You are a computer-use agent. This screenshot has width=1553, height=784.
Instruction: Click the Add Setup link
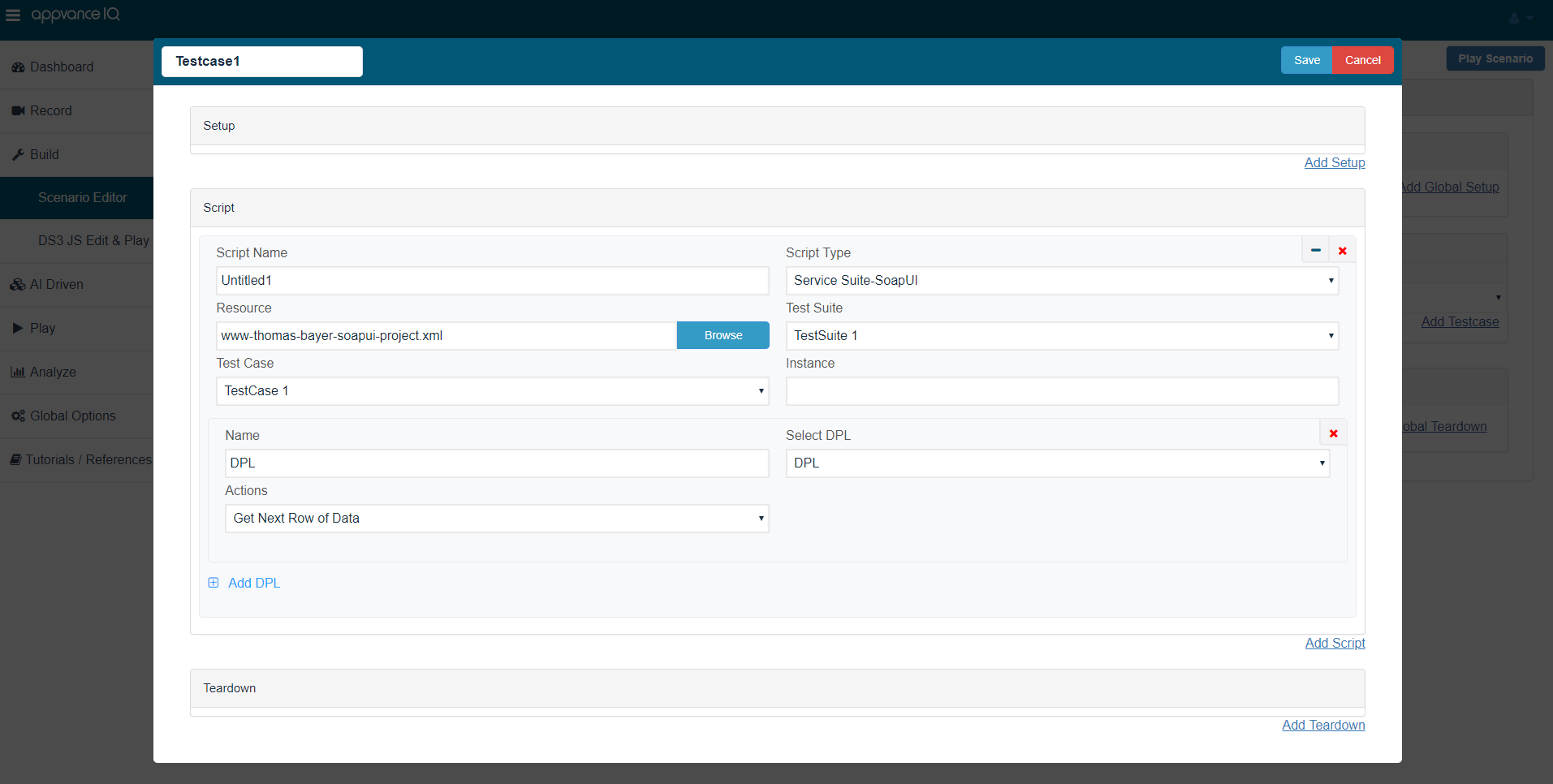pyautogui.click(x=1335, y=162)
